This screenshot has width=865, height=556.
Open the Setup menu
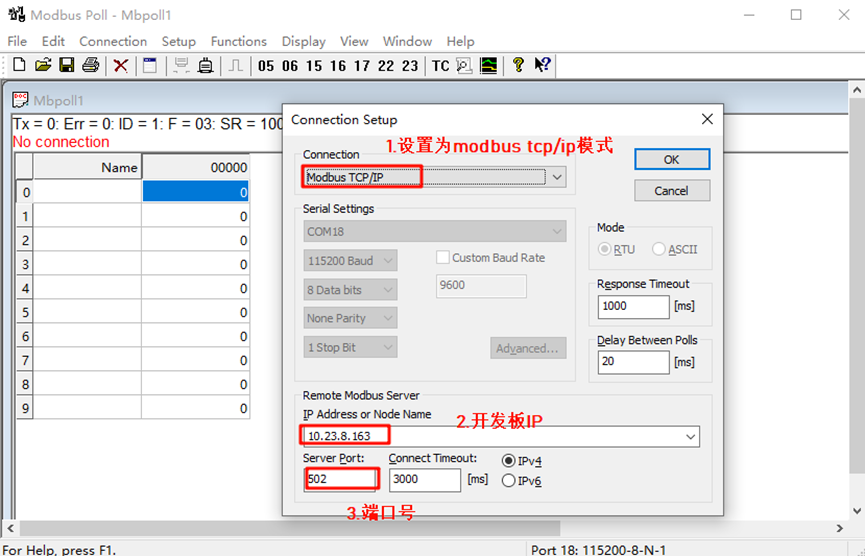(179, 41)
